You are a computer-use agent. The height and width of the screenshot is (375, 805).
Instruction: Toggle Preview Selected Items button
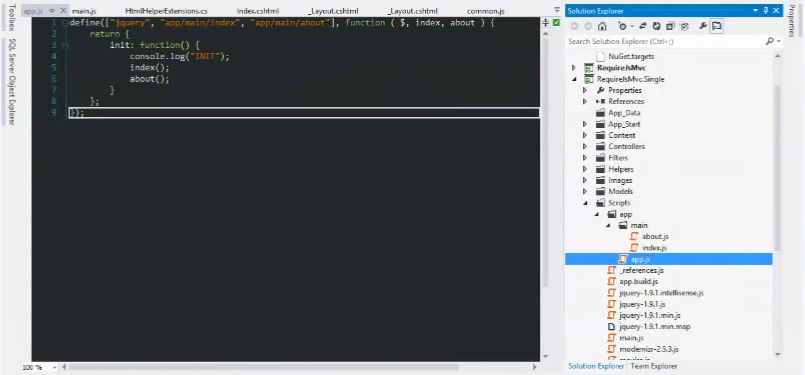717,26
